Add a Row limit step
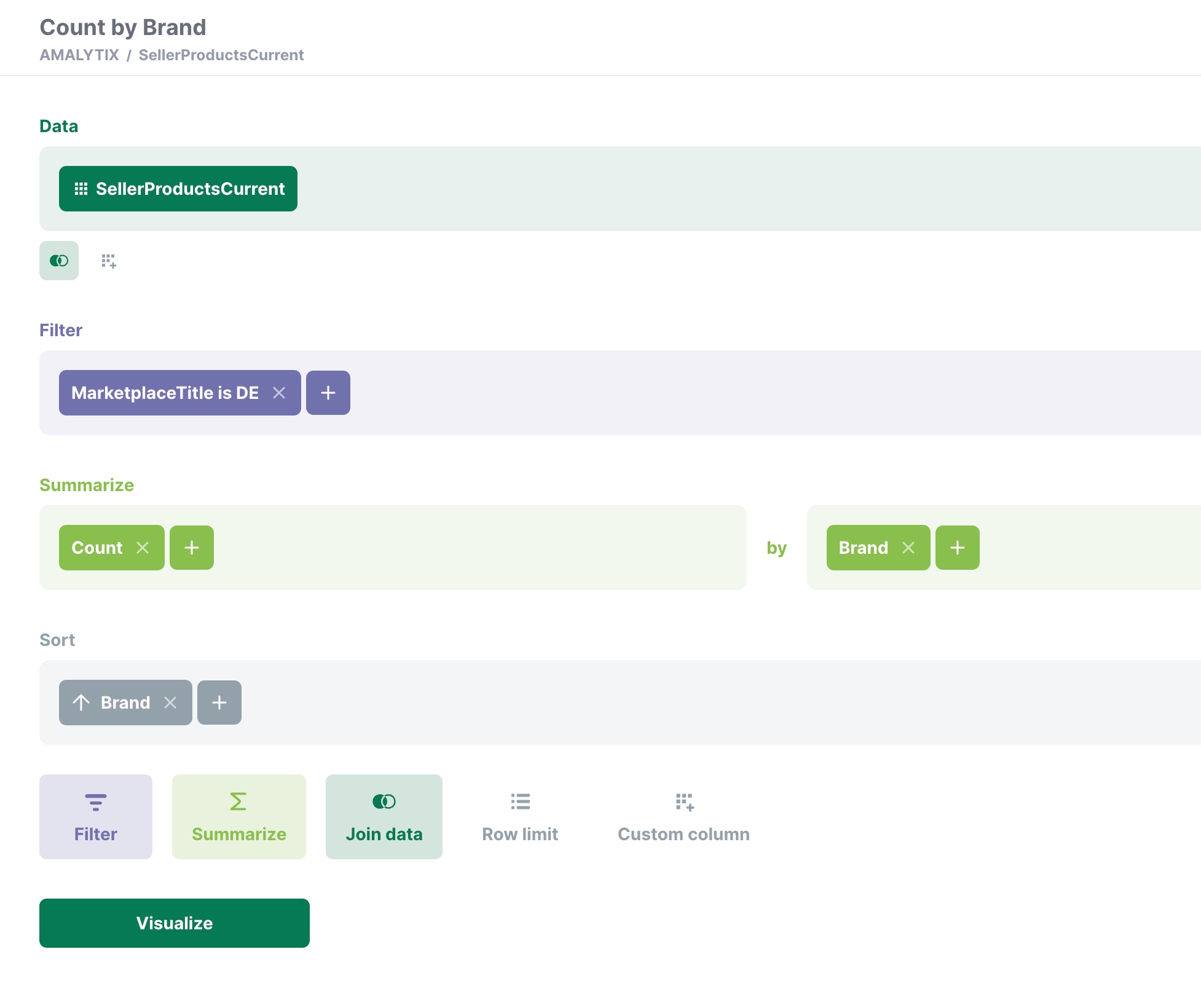The image size is (1201, 1008). [520, 817]
